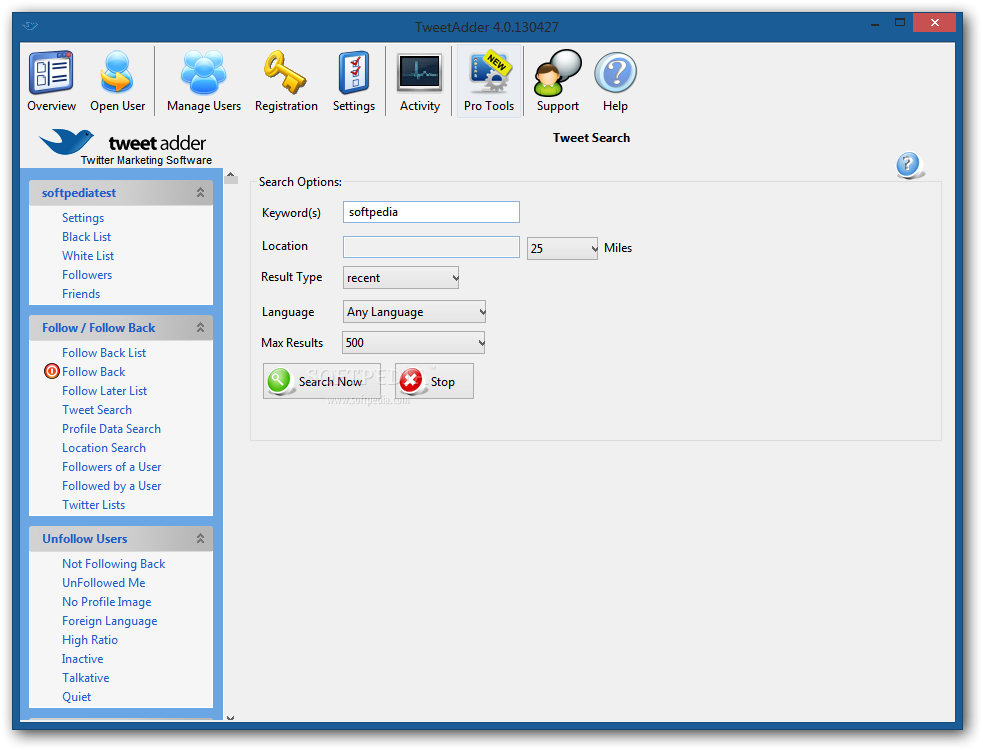Click the red Follow Back status icon
This screenshot has height=750, width=983.
(51, 371)
